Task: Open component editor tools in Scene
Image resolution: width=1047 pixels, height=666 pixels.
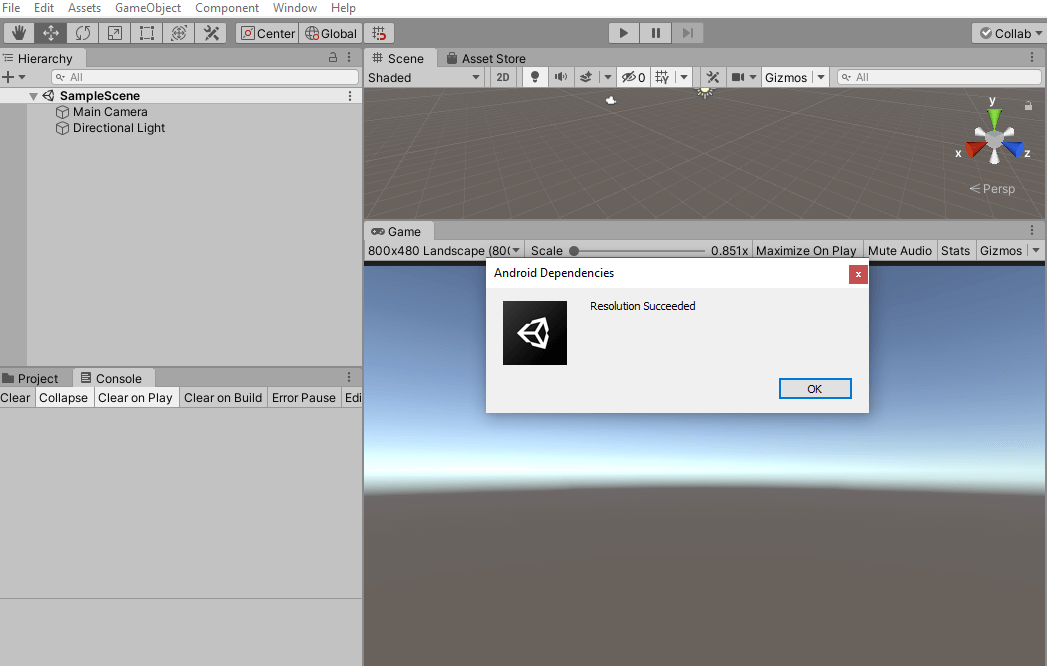Action: coord(712,77)
